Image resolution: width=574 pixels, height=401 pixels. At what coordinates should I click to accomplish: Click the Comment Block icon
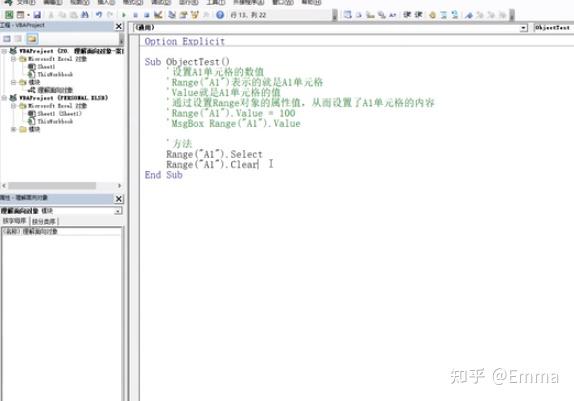pos(444,15)
